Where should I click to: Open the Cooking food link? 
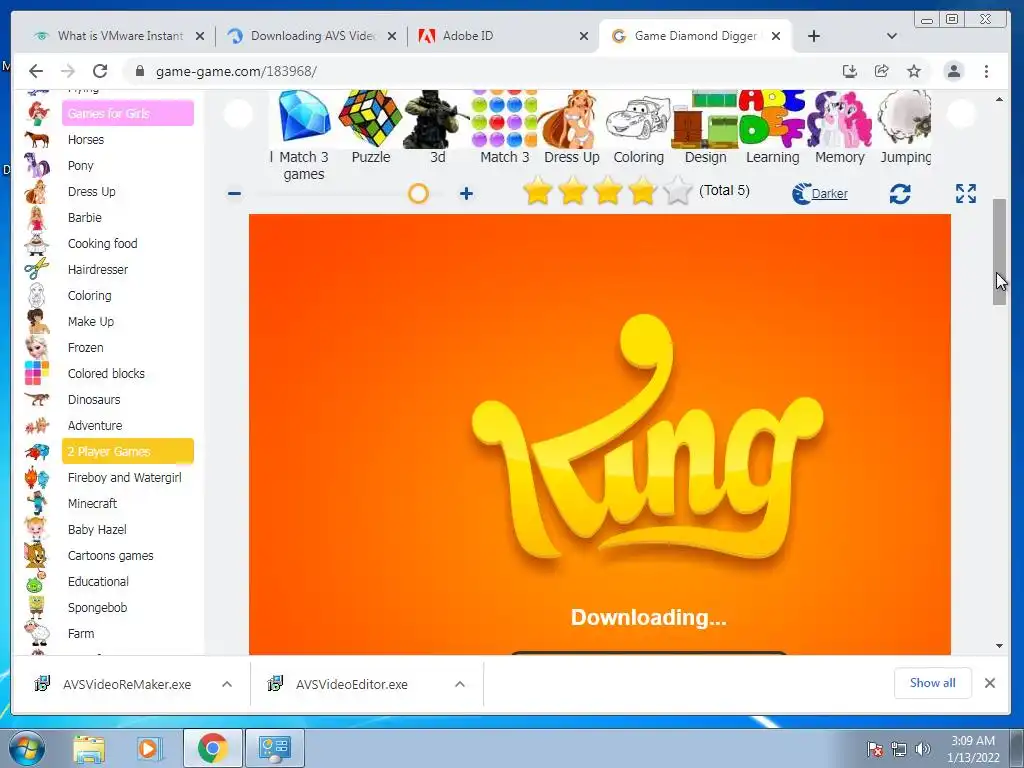click(103, 244)
